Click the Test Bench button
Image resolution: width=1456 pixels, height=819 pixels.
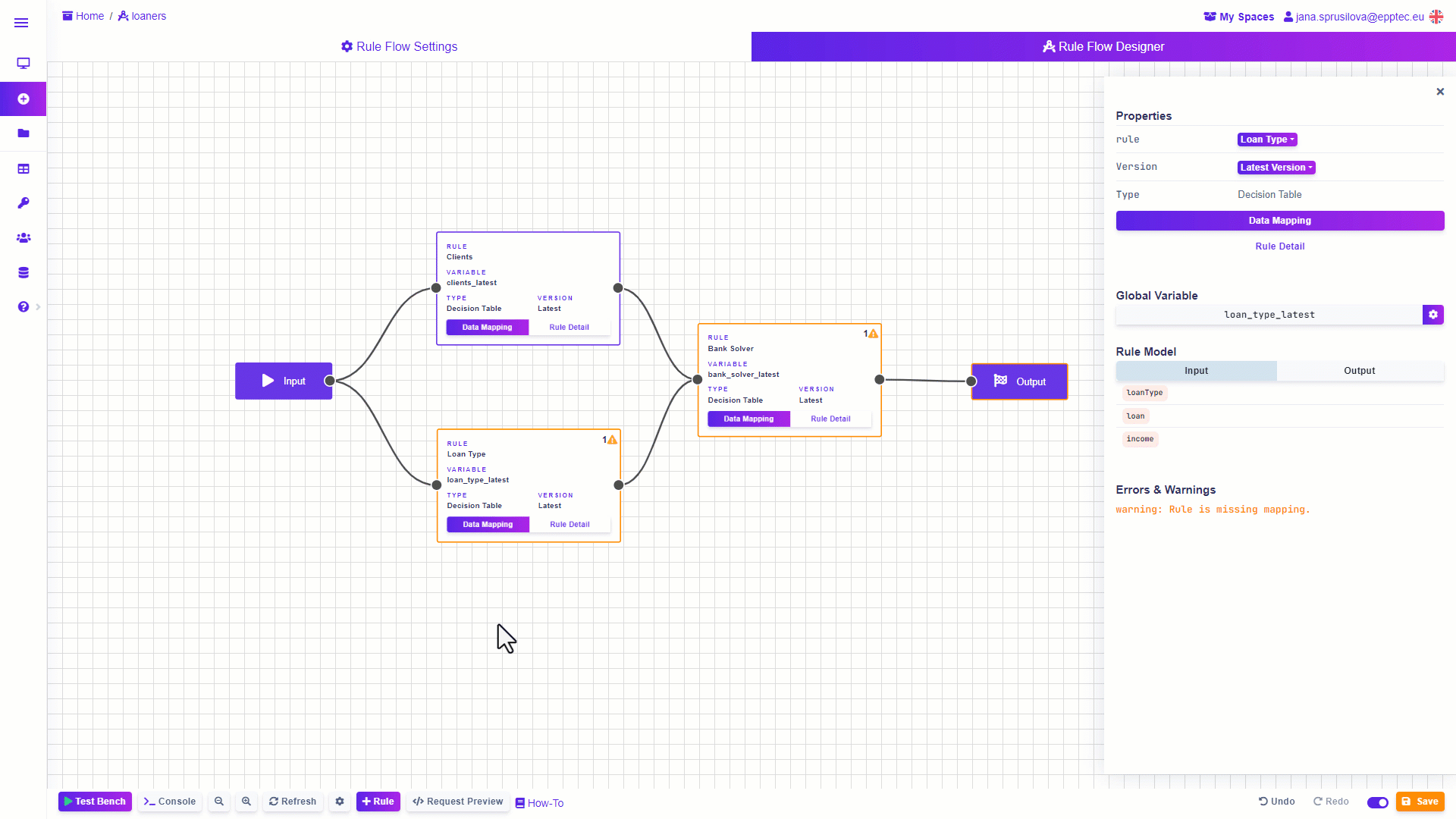95,802
